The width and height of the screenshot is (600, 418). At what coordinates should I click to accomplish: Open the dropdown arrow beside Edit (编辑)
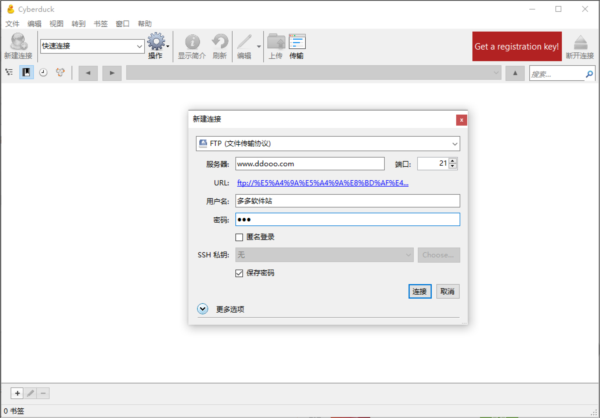click(x=259, y=46)
